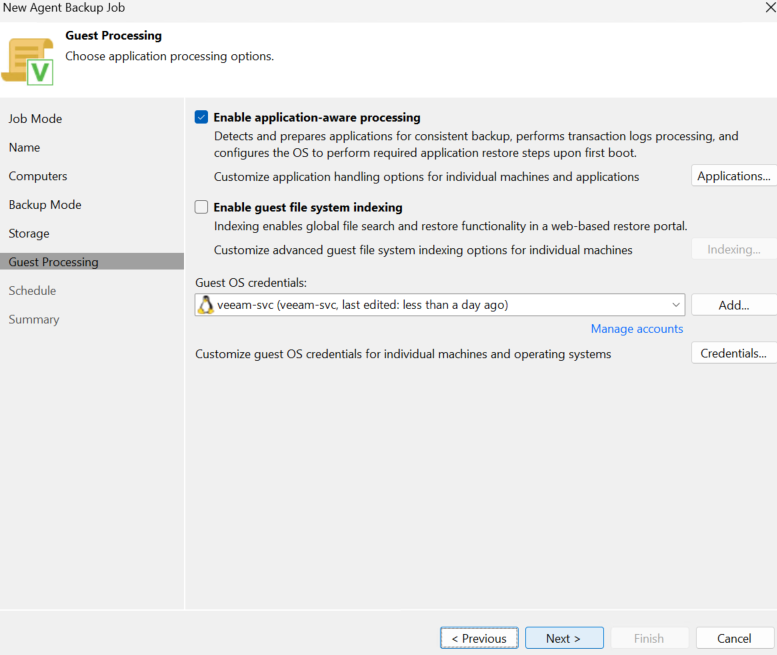Open the Applications... options button

pos(734,176)
